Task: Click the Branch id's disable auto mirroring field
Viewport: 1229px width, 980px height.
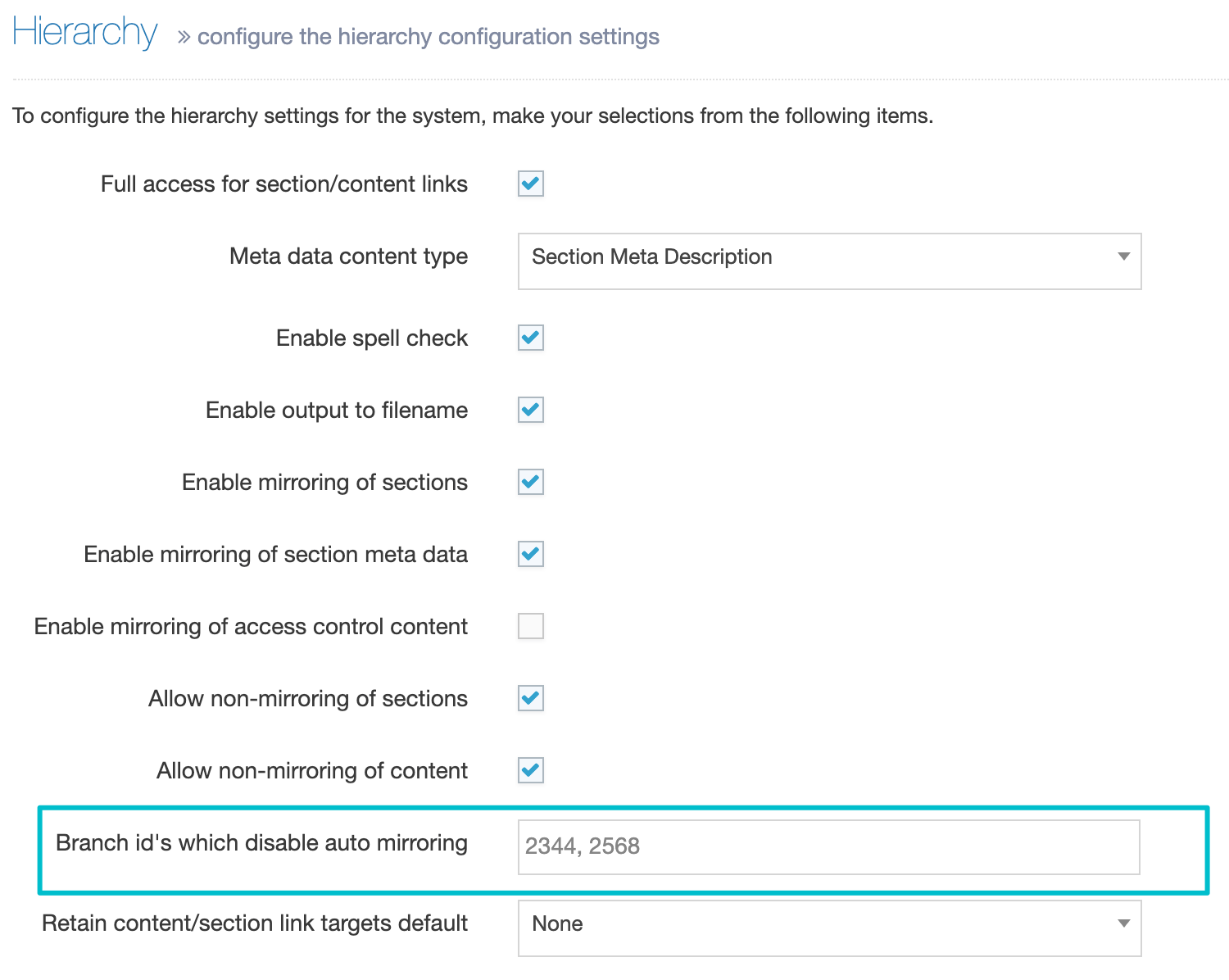Action: pyautogui.click(x=828, y=846)
